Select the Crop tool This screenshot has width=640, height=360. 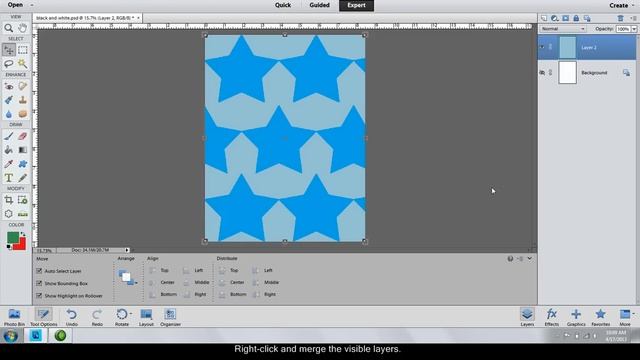pyautogui.click(x=9, y=200)
